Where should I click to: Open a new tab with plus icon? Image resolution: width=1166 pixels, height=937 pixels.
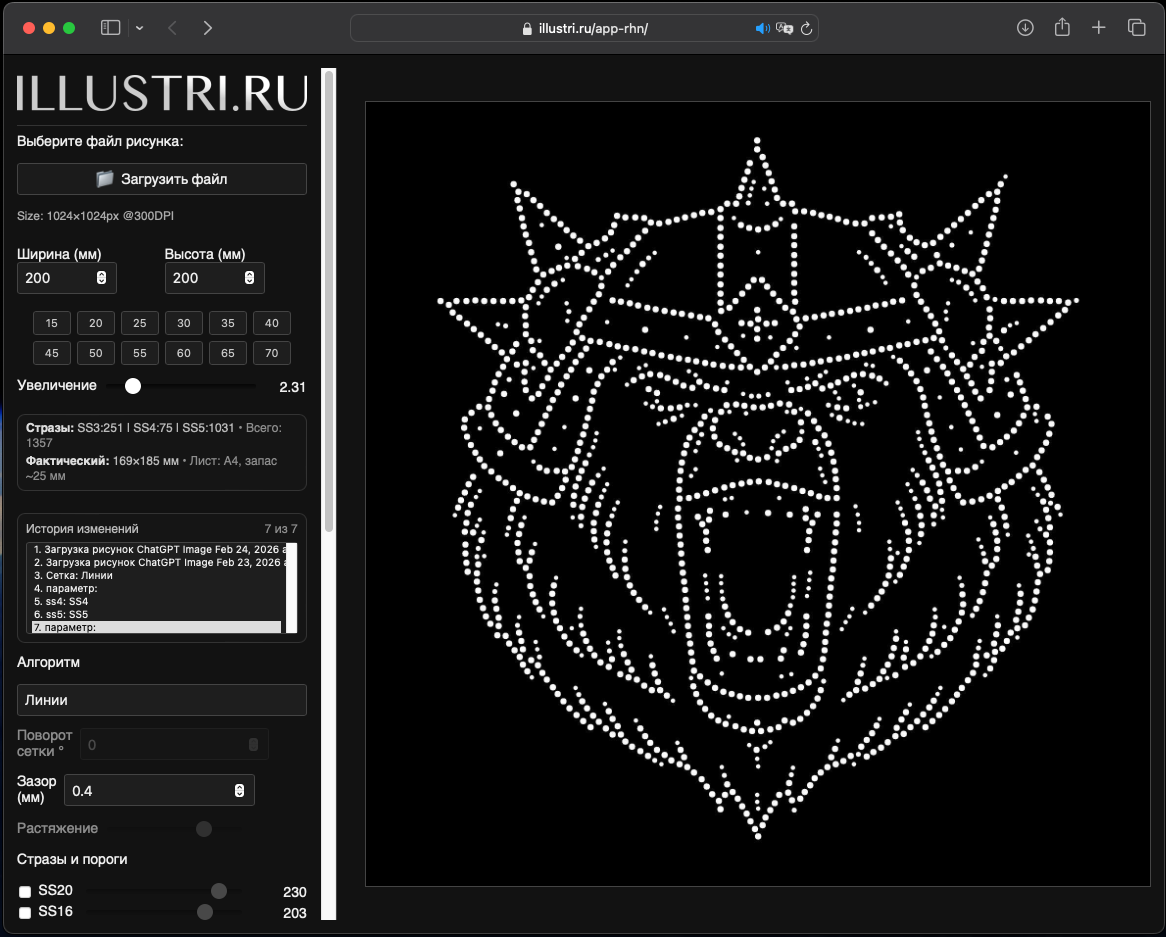click(x=1099, y=28)
